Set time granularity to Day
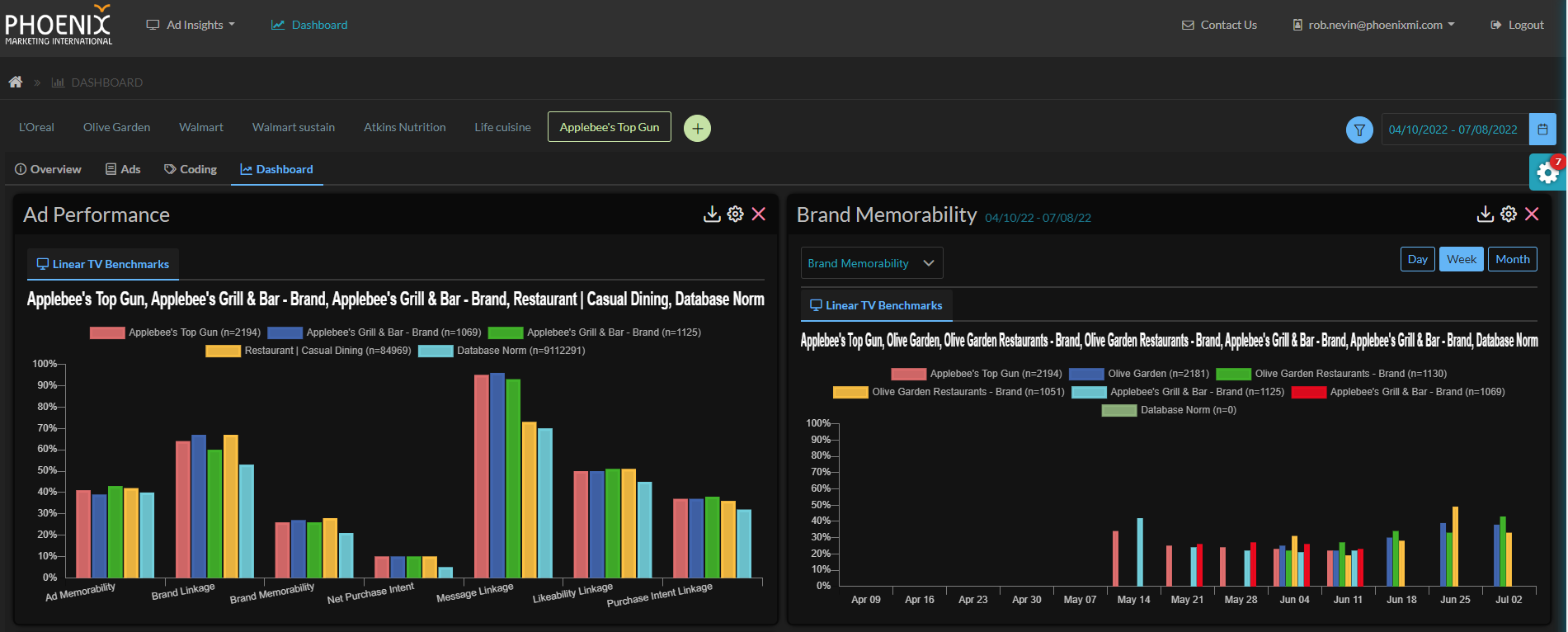Image resolution: width=1568 pixels, height=632 pixels. pos(1418,259)
